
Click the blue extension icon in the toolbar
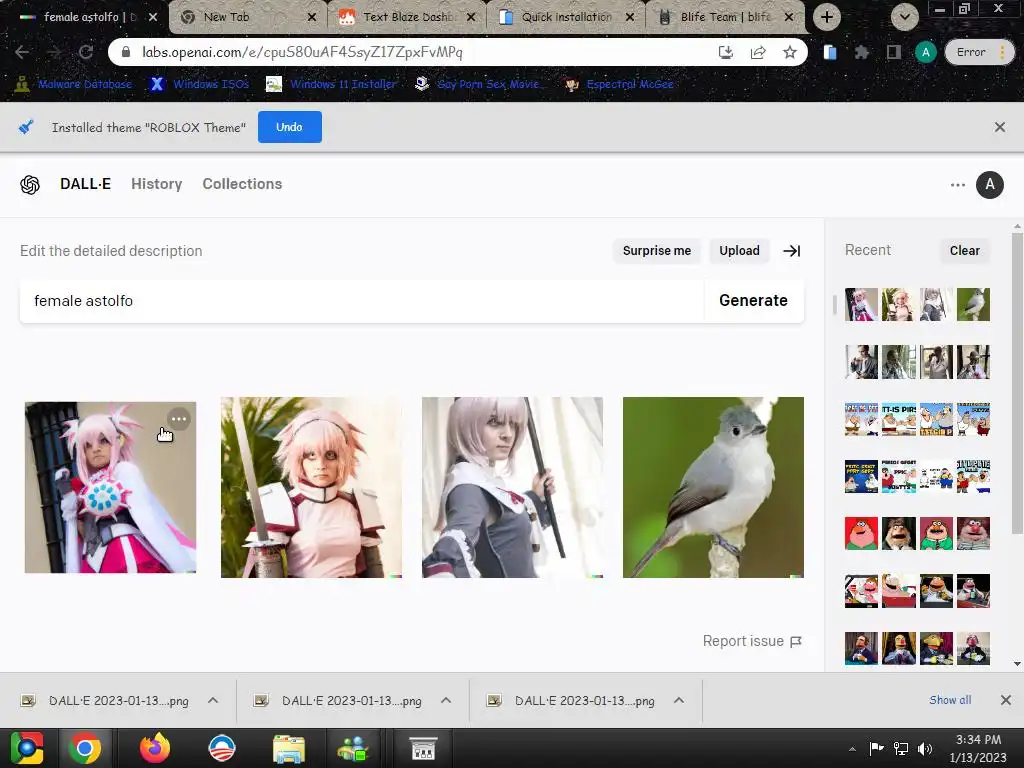829,52
